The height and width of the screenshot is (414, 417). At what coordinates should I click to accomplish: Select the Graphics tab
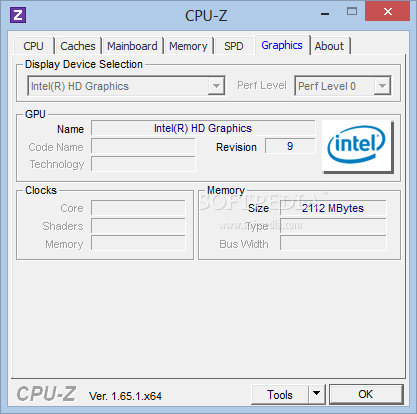tap(282, 45)
